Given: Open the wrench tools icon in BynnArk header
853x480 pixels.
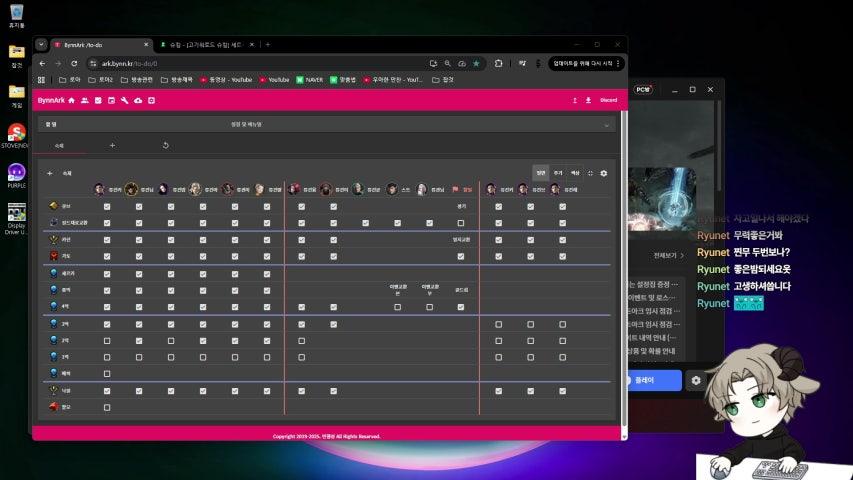Looking at the screenshot, I should pos(125,100).
